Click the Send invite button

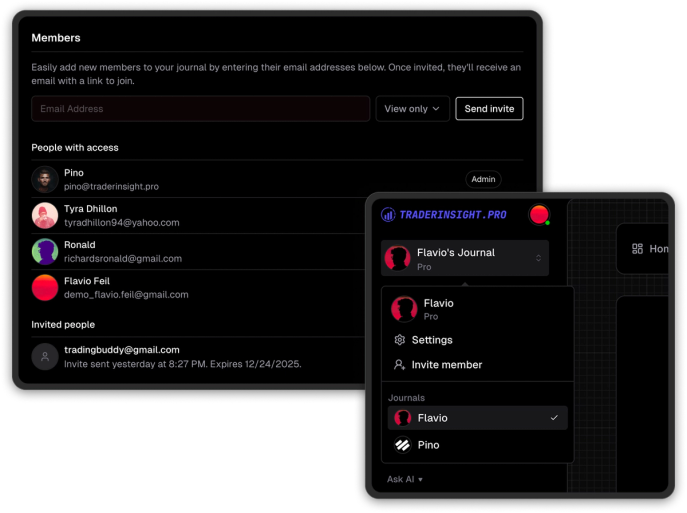(489, 109)
